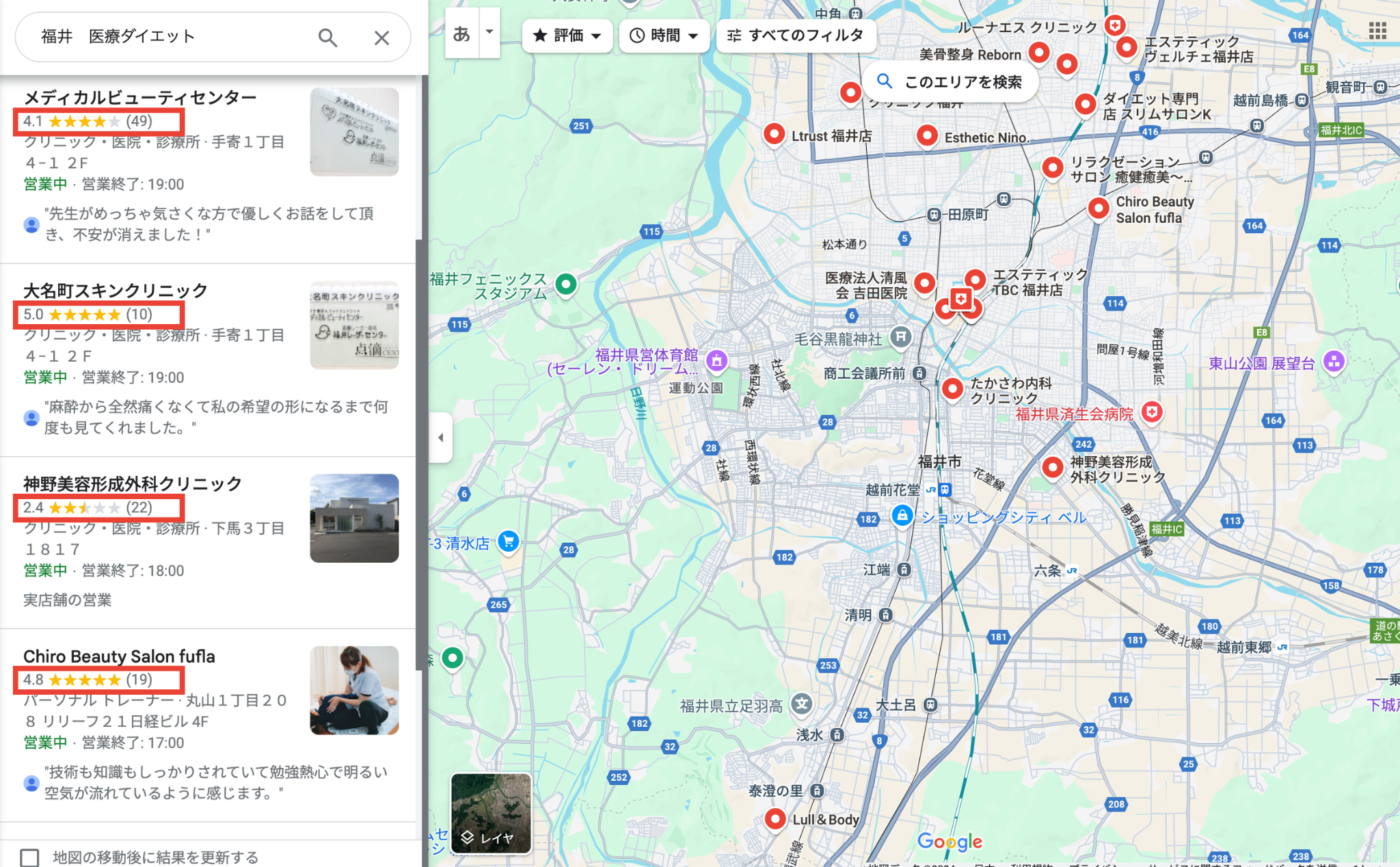Open Chiro Beauty Salon fufla listing title

point(119,656)
